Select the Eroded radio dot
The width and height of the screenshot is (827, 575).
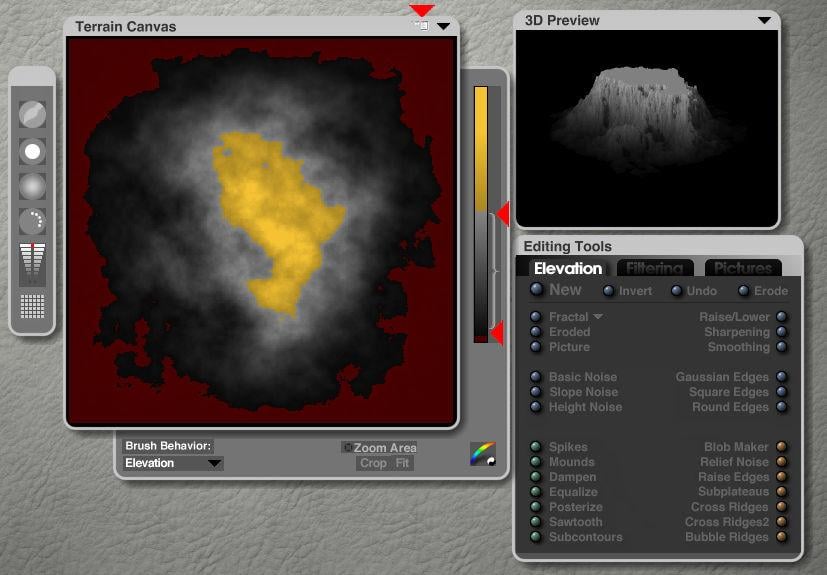point(536,332)
